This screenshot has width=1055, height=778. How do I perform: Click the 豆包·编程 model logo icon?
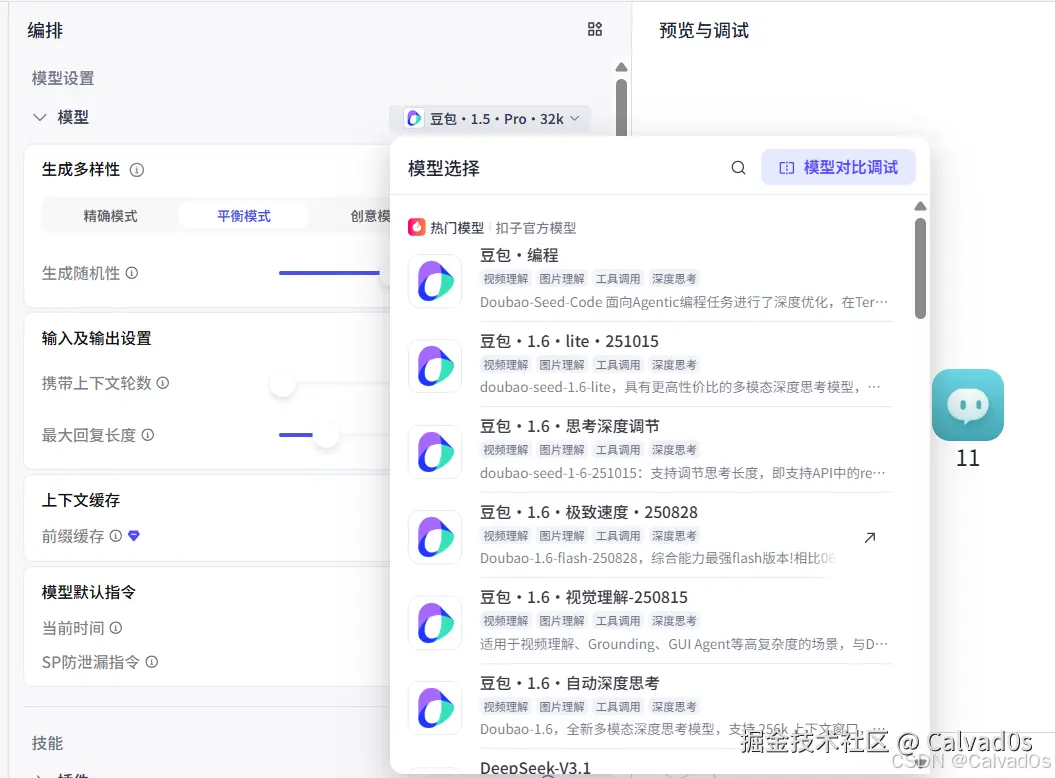point(435,281)
